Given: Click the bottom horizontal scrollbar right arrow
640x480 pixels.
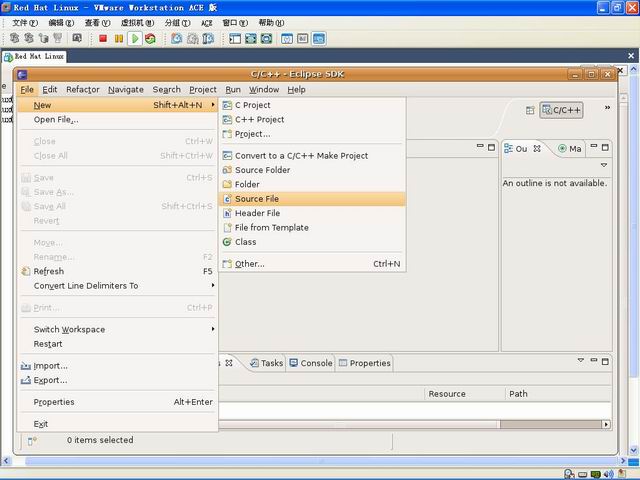Looking at the screenshot, I should (606, 424).
